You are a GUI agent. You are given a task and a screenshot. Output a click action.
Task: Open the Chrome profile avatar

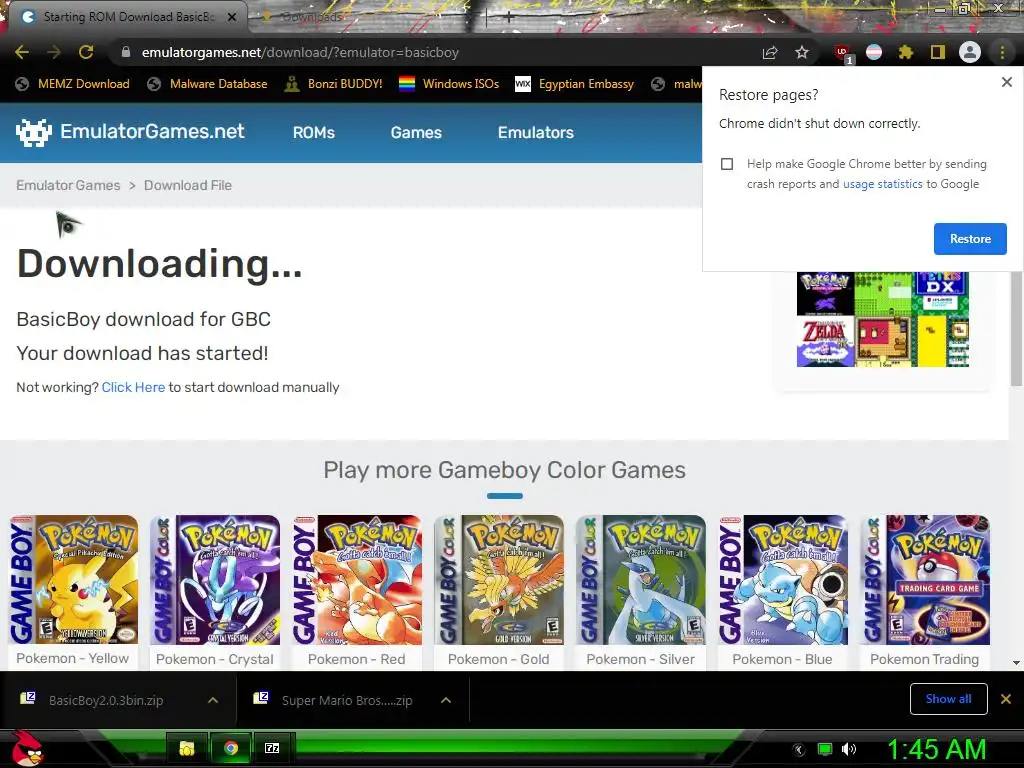coord(970,52)
